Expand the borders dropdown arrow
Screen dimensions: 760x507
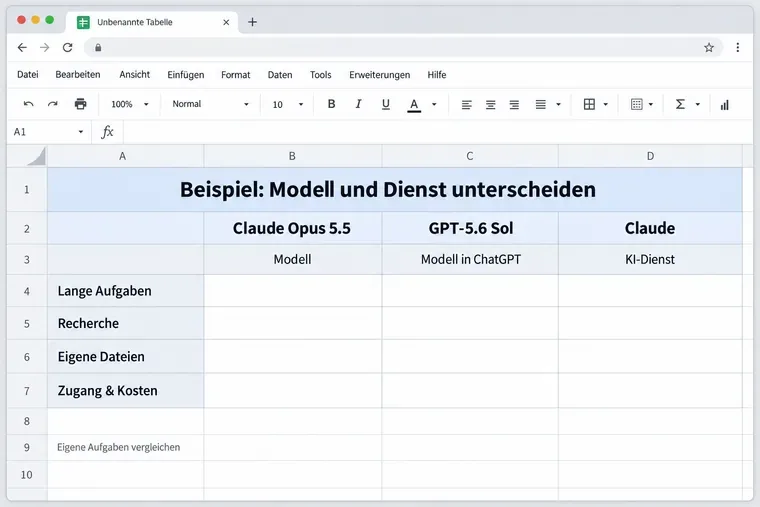click(x=605, y=104)
